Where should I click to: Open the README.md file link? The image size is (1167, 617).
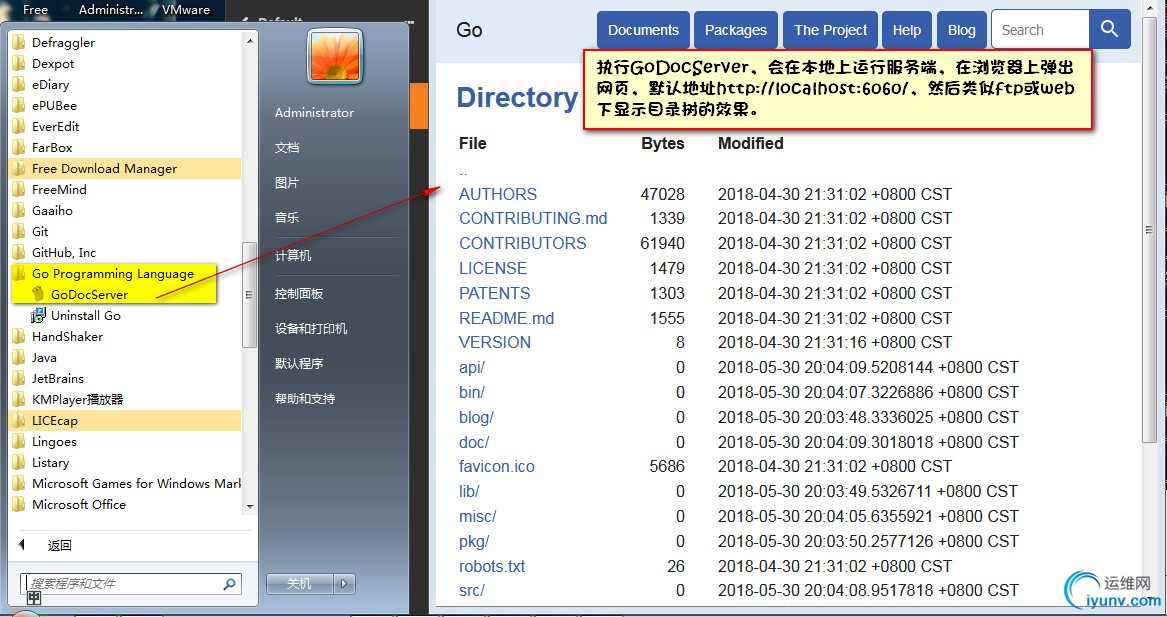point(506,319)
